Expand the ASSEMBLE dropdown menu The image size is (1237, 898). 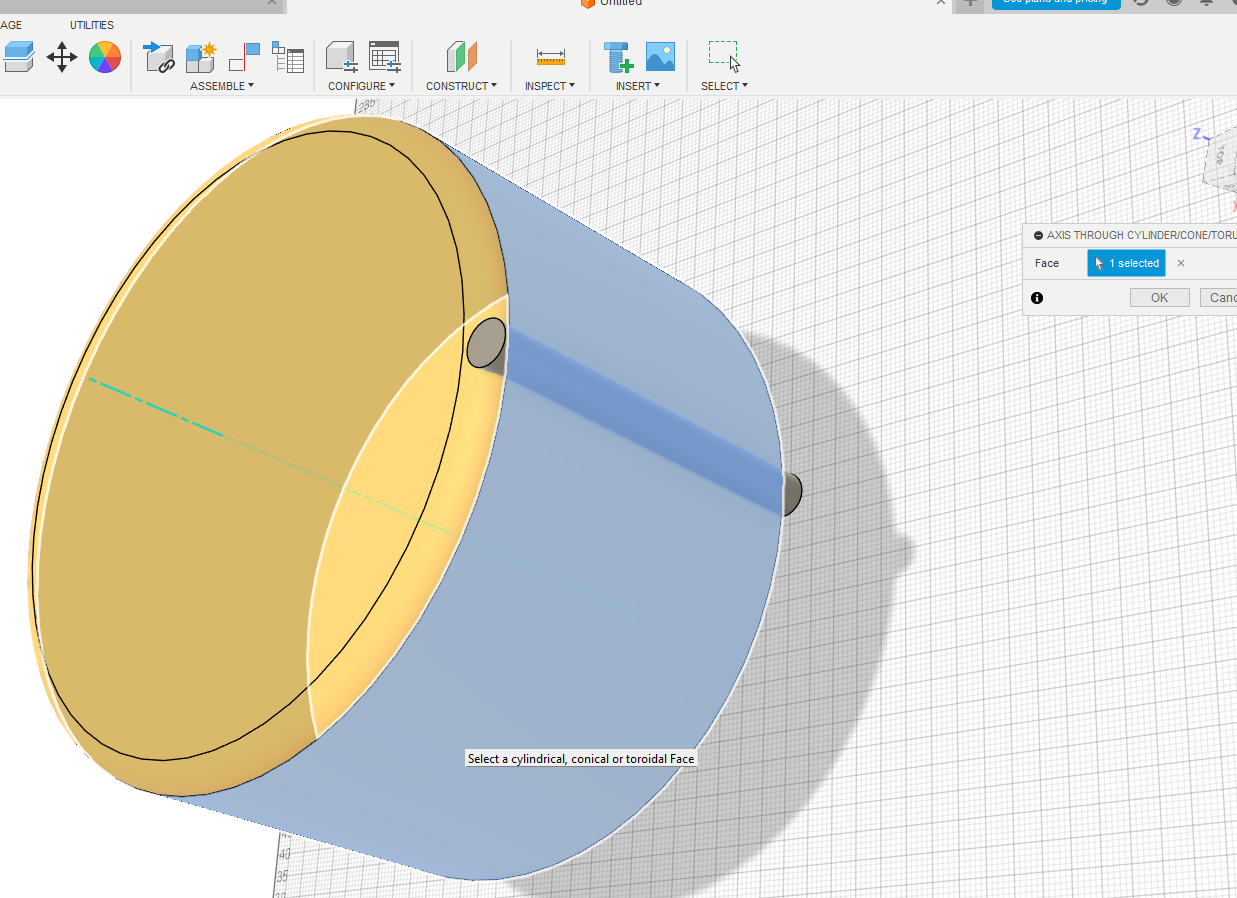point(222,86)
